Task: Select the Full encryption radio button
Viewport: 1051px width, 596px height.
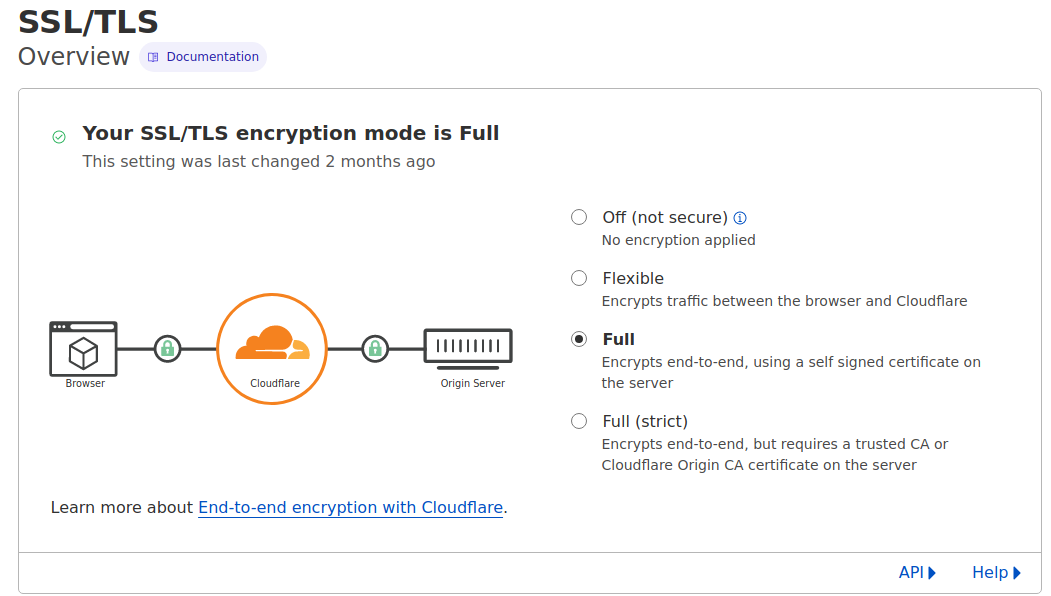Action: tap(579, 339)
